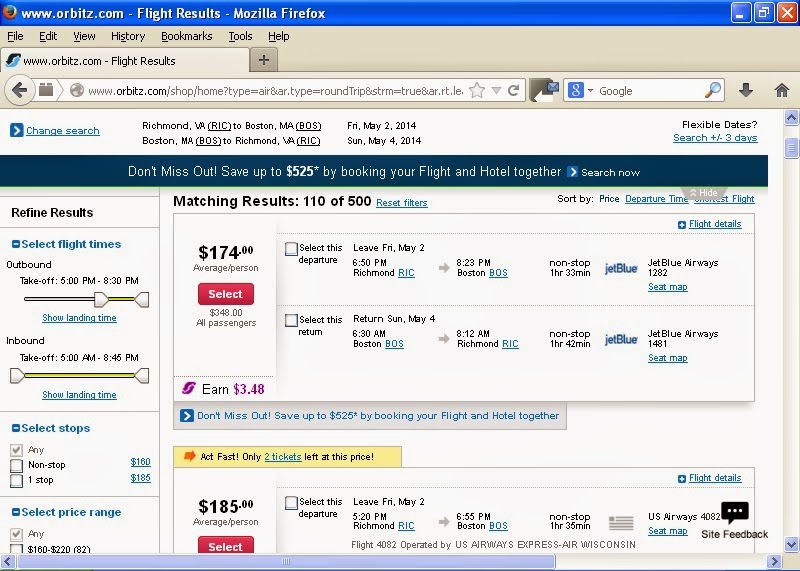Reload the page with the refresh icon
800x571 pixels.
tap(514, 90)
